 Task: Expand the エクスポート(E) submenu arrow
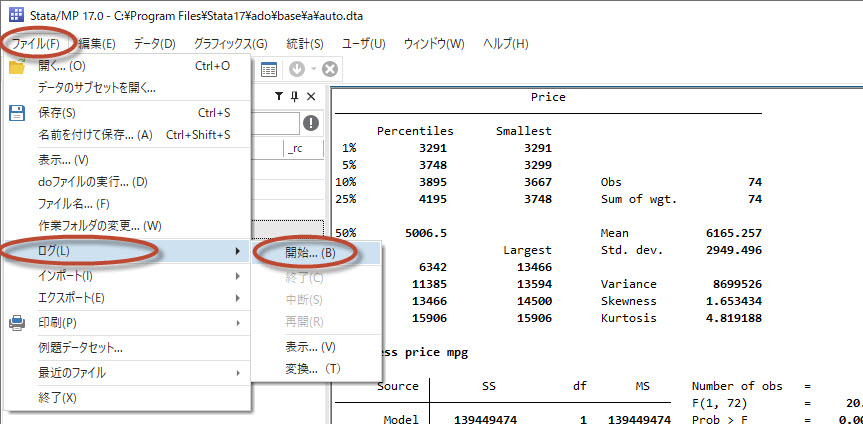[x=238, y=298]
